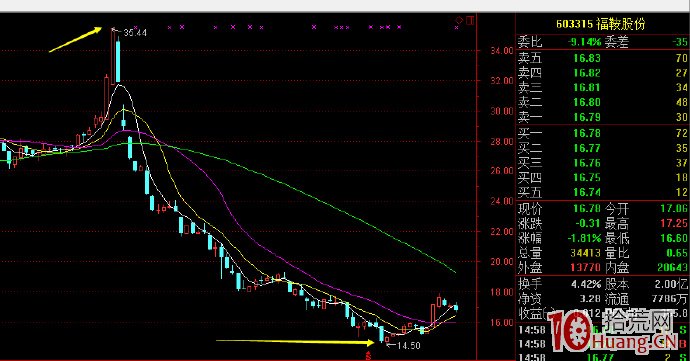
Task: Click the 总量 value 34413
Action: point(586,253)
